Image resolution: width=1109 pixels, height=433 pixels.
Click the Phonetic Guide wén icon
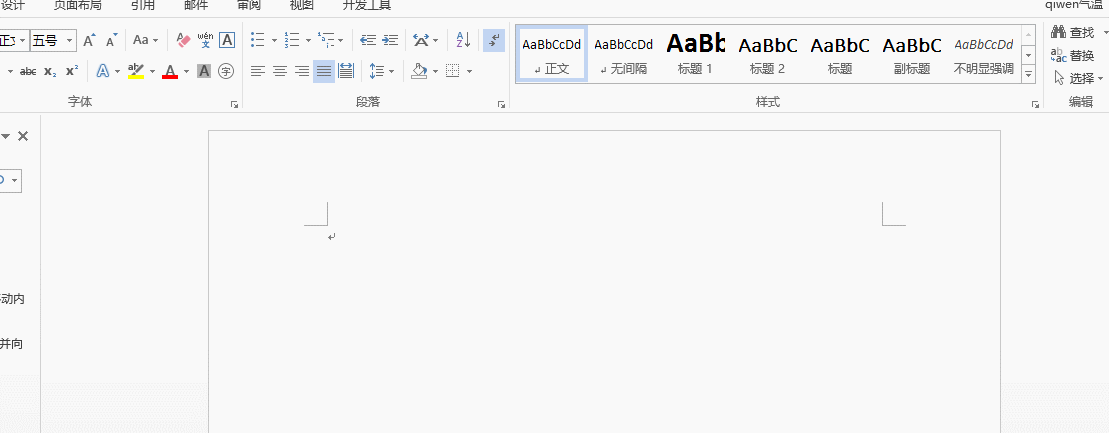click(205, 40)
